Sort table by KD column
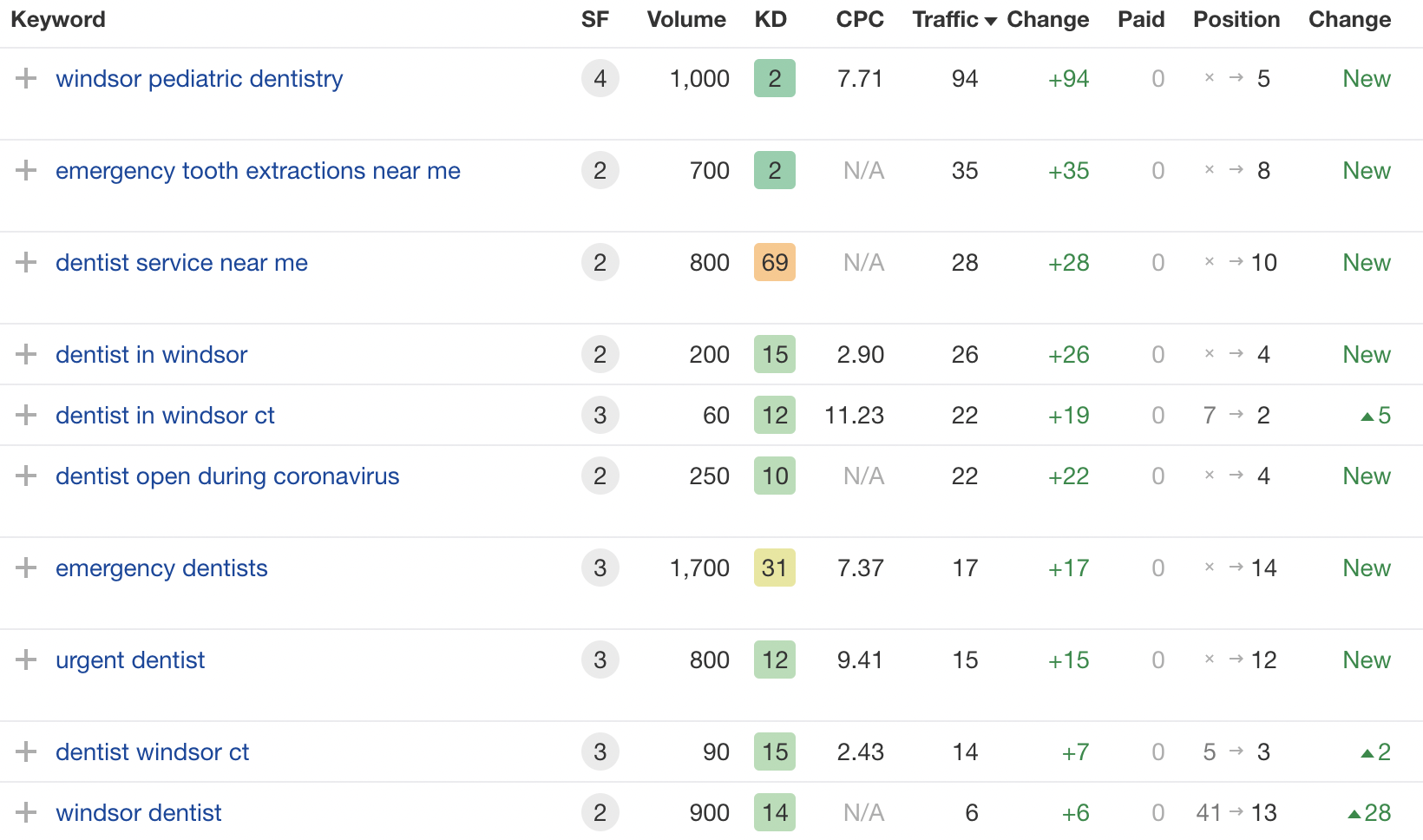 (x=771, y=20)
